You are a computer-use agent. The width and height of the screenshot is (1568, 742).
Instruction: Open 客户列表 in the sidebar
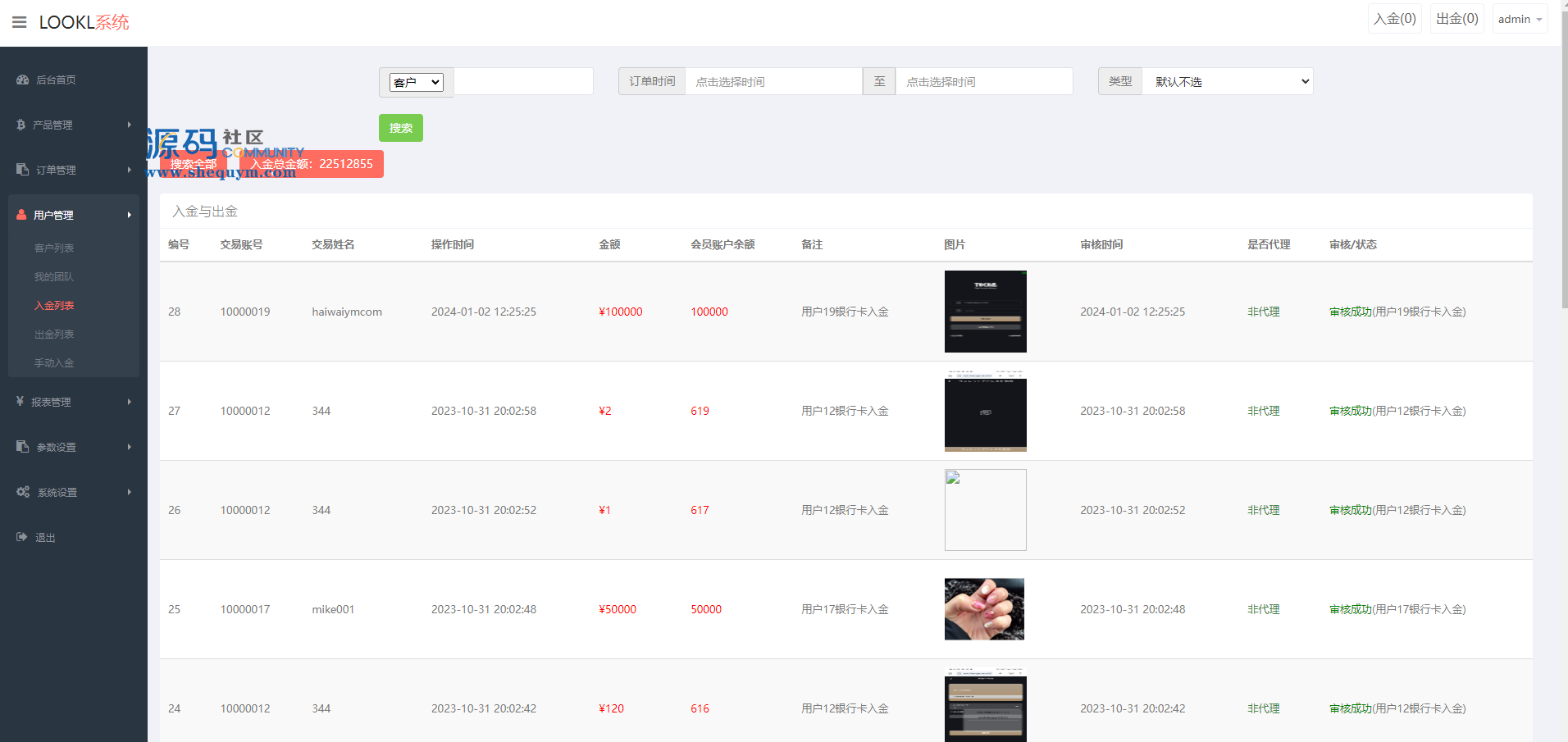coord(54,248)
